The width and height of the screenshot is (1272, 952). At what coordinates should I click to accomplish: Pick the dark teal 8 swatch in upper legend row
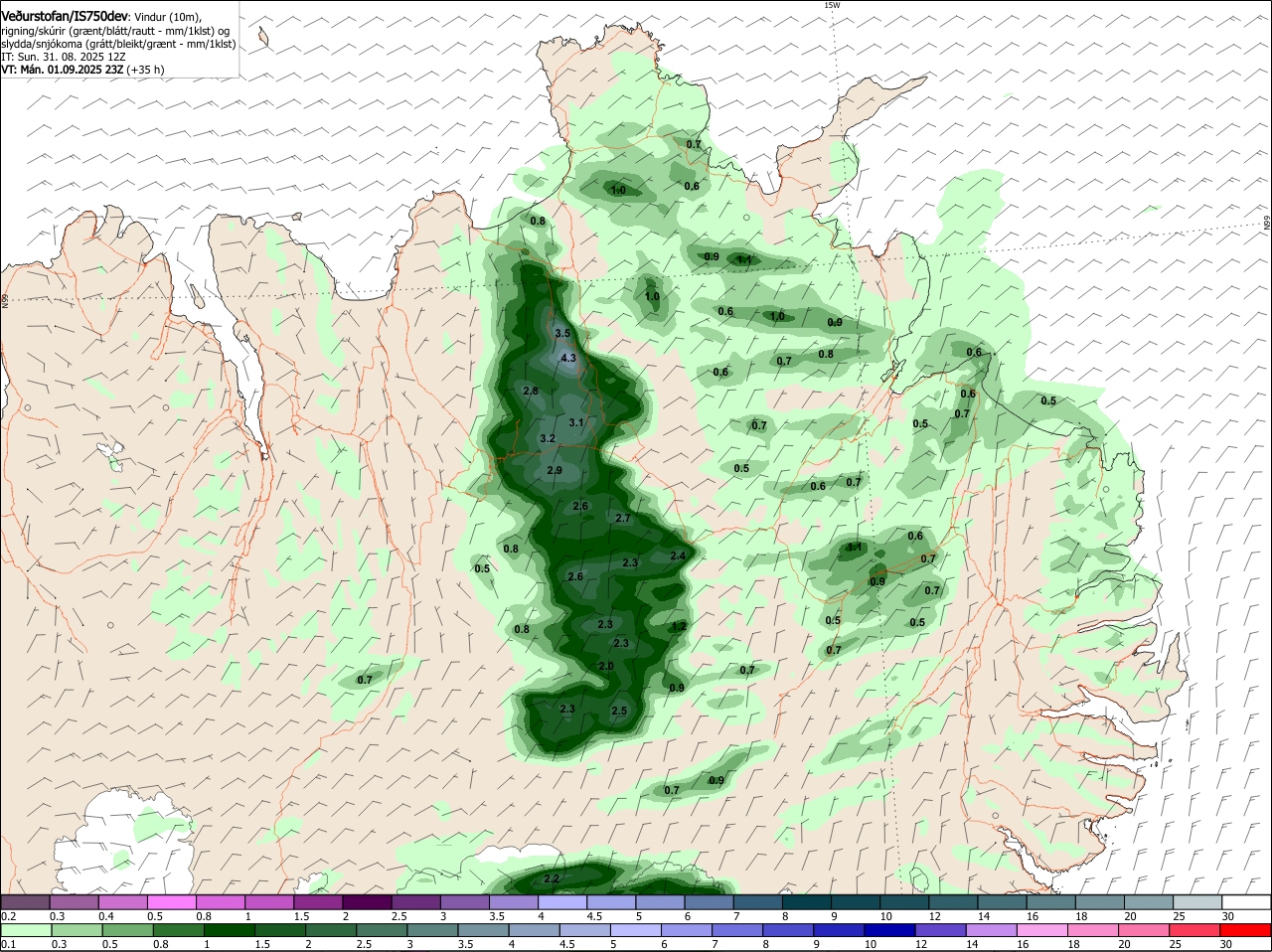(807, 901)
